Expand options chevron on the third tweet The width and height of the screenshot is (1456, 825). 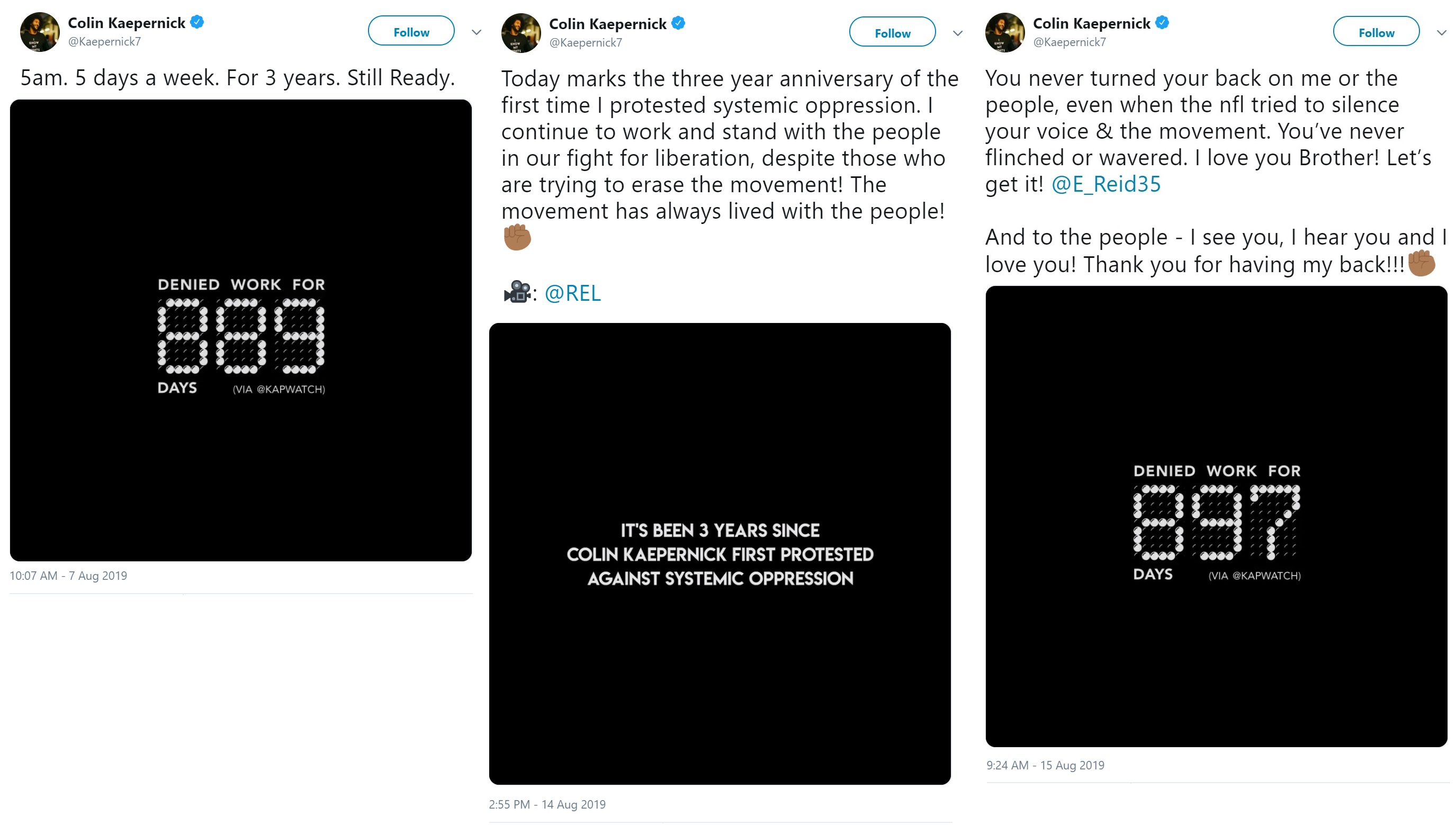1441,33
